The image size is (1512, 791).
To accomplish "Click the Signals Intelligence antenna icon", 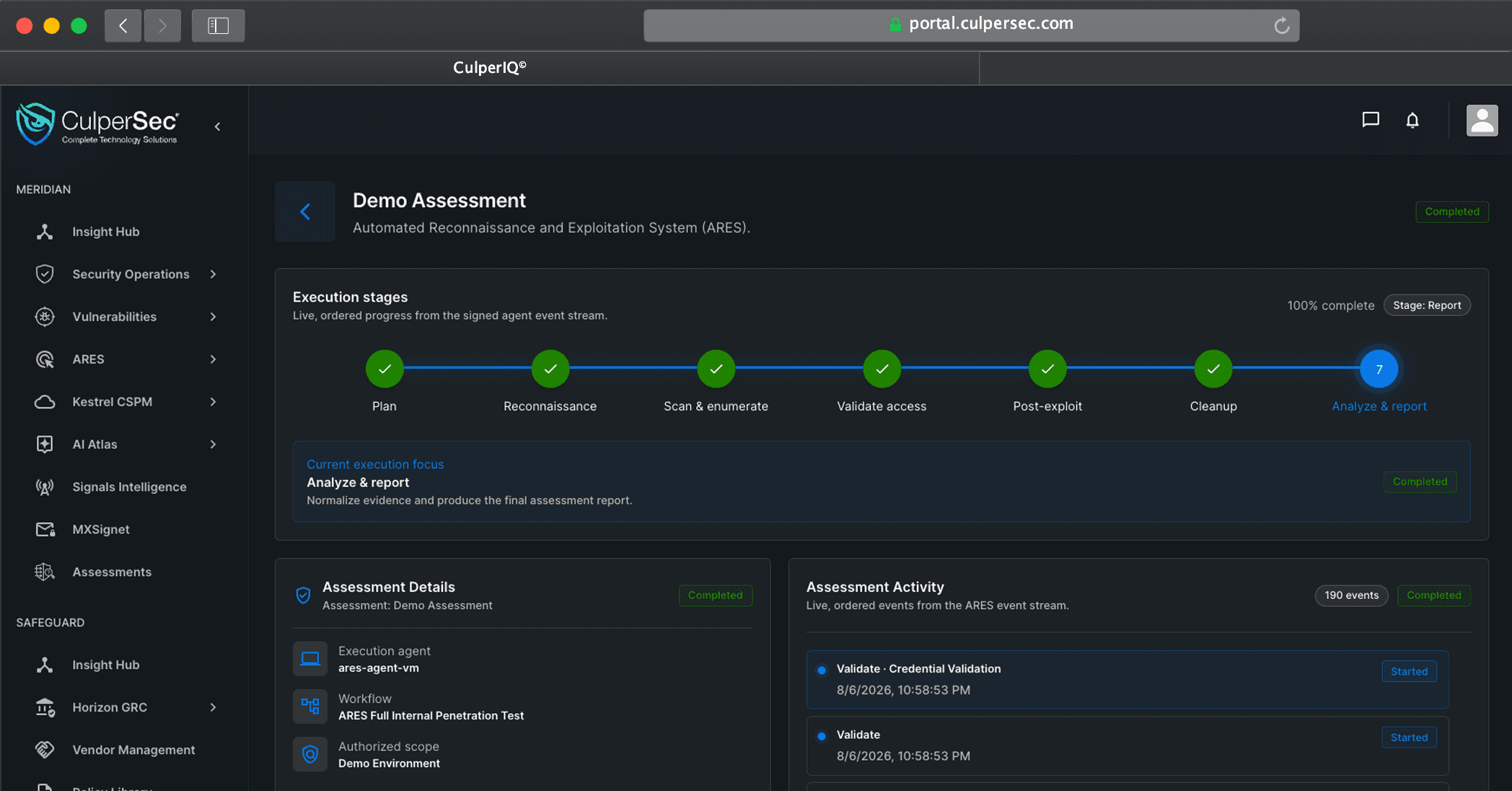I will (x=45, y=487).
